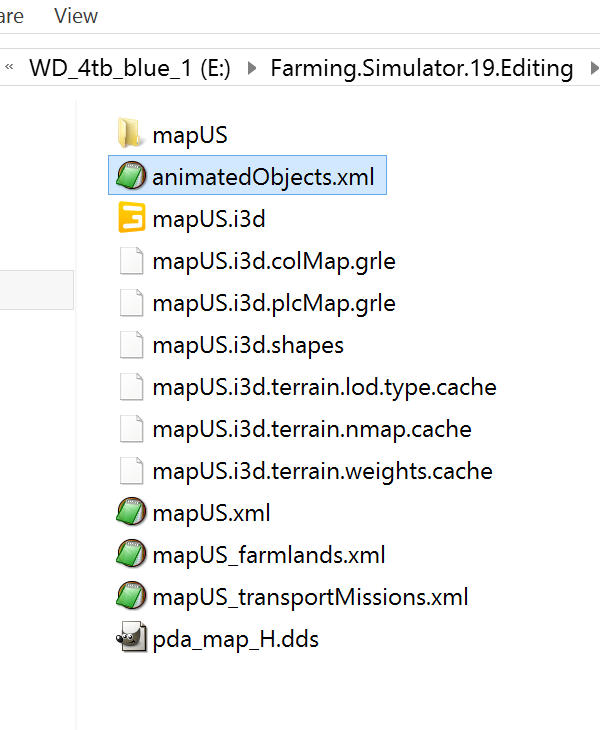
Task: Select the mapUS.i3d.terrain.weights.cache file name
Action: coord(323,471)
